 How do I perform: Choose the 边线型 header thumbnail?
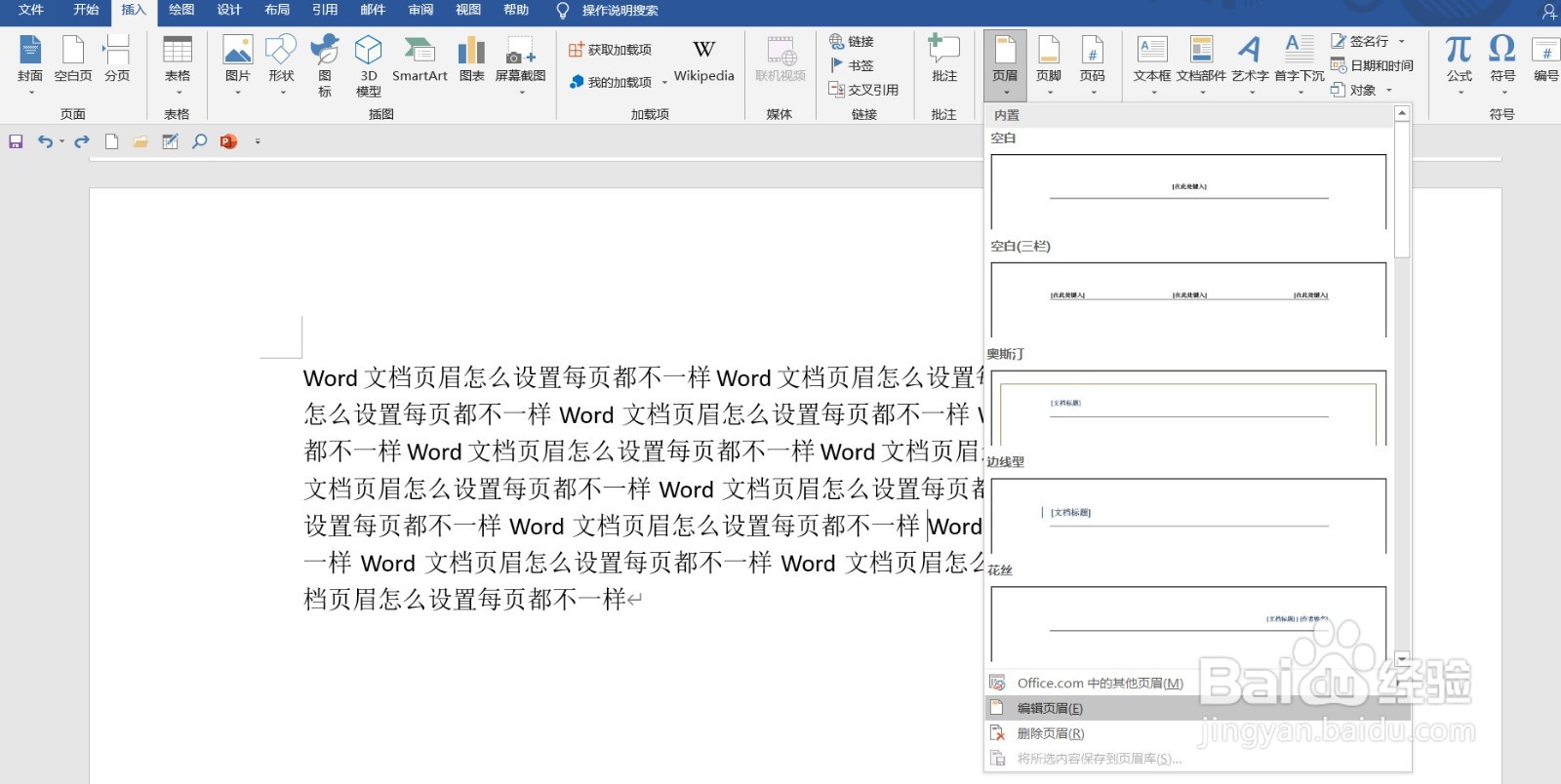pyautogui.click(x=1188, y=516)
